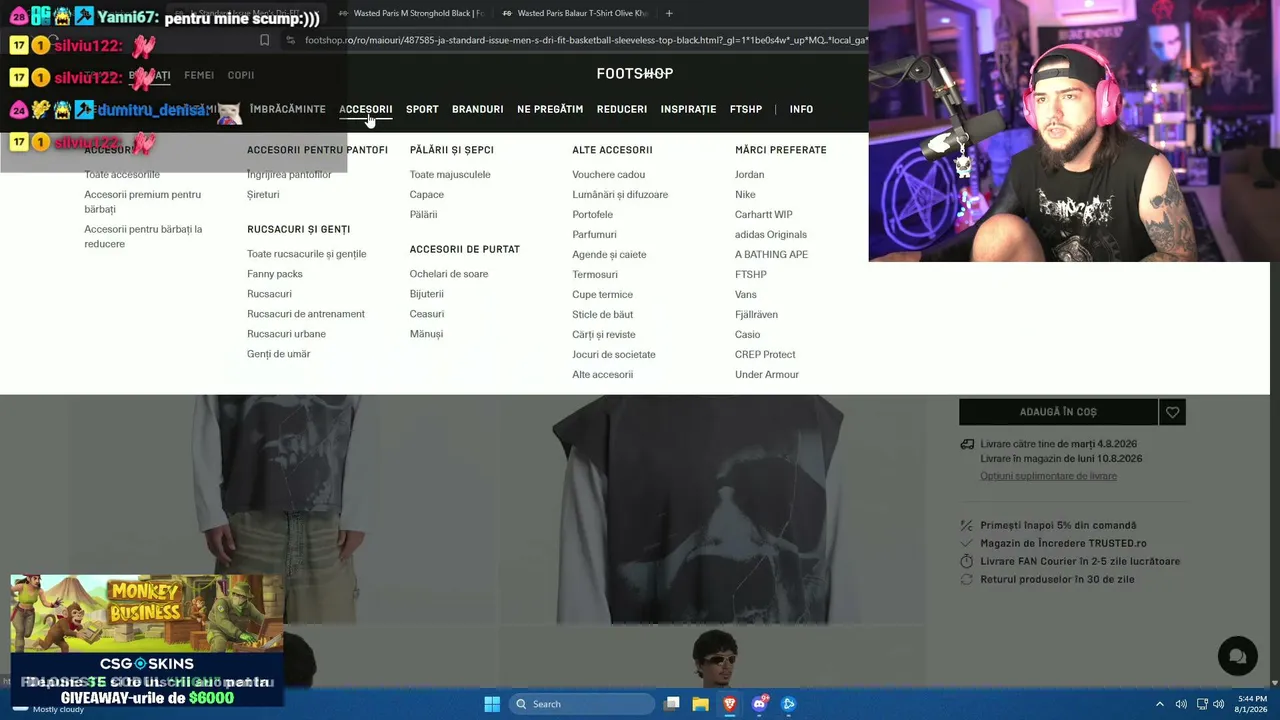
Task: Click the Footshop logo
Action: 635,73
